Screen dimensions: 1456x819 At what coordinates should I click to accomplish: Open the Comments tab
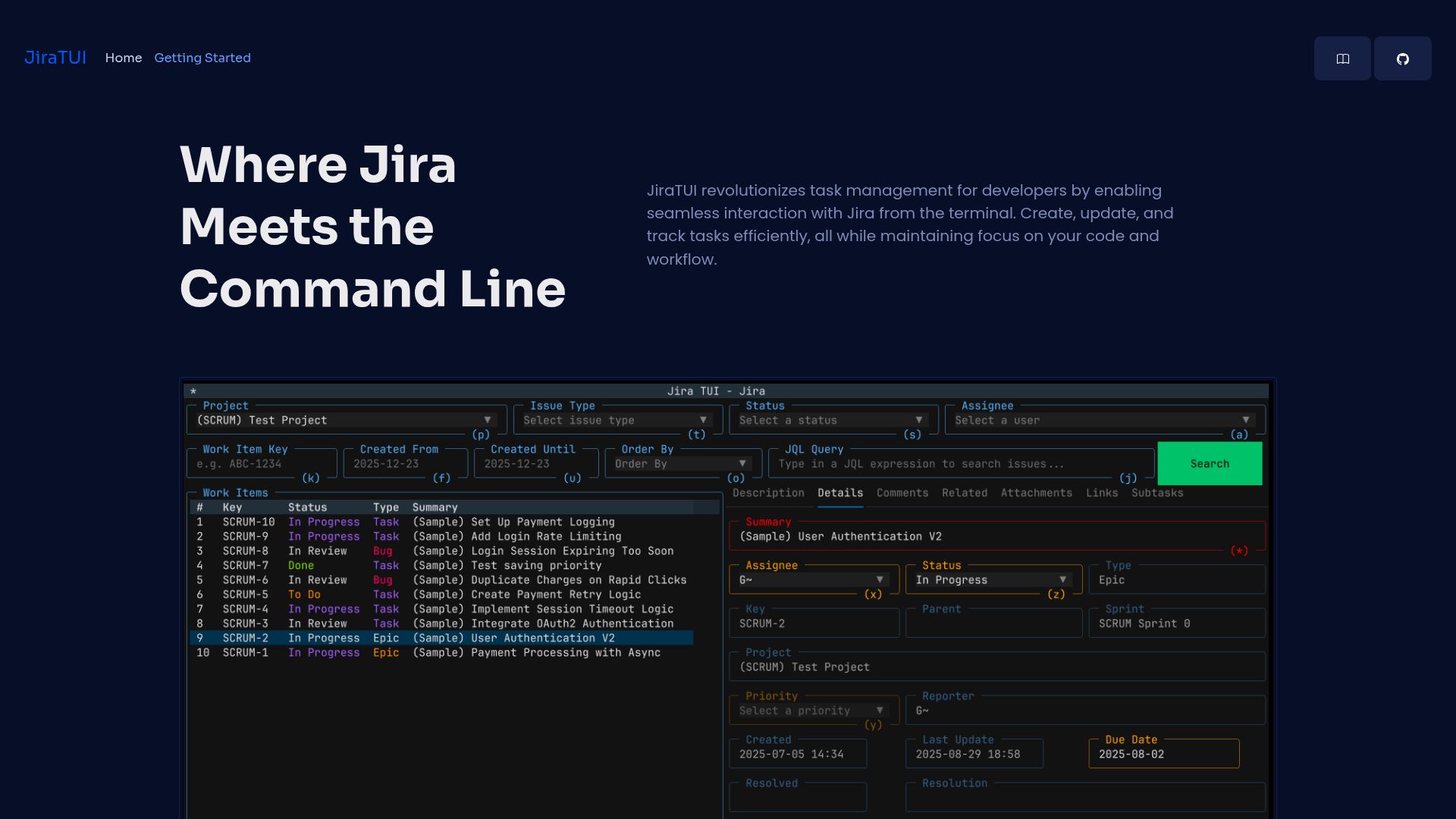pyautogui.click(x=902, y=493)
